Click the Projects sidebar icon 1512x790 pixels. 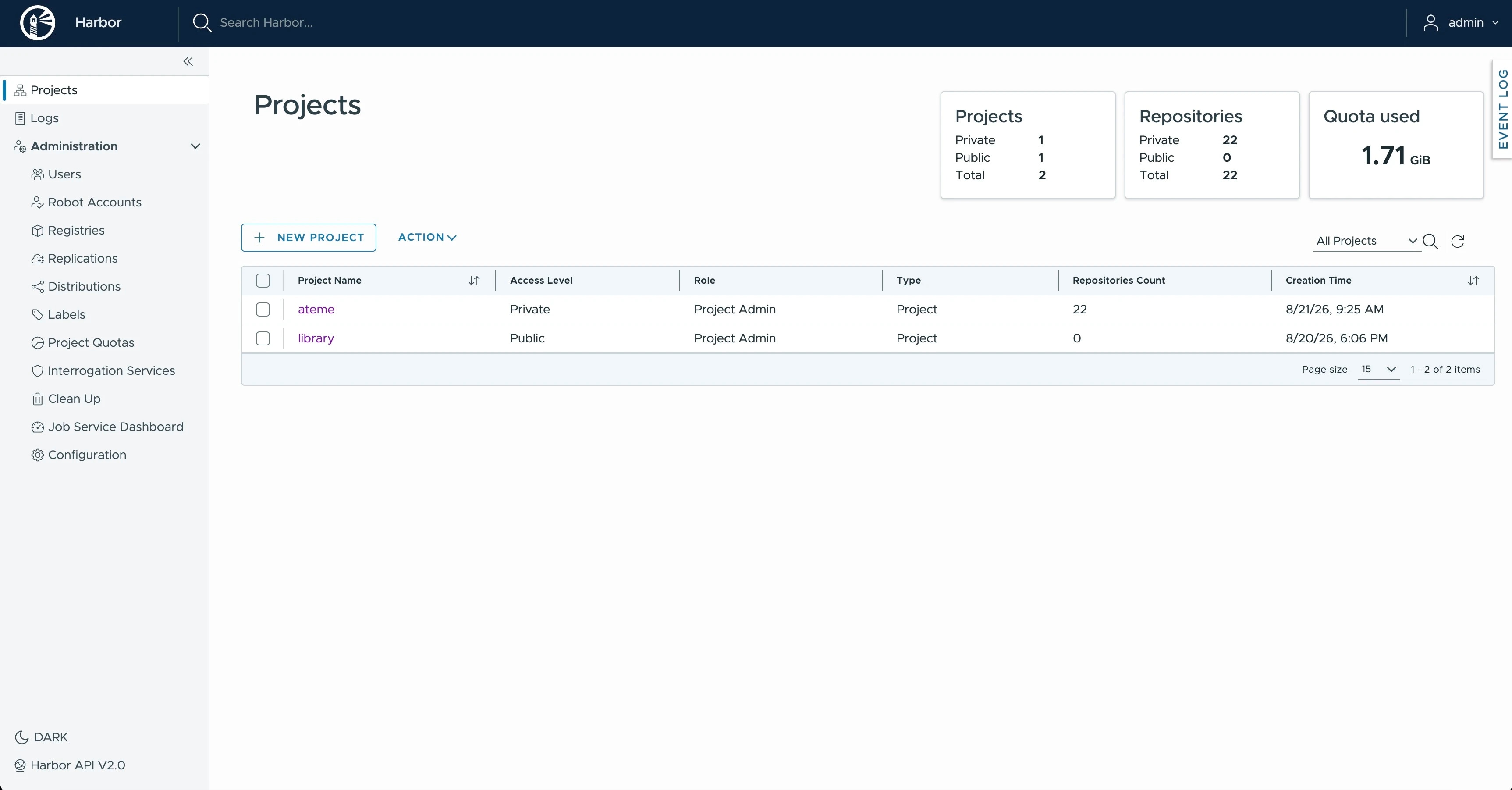20,90
